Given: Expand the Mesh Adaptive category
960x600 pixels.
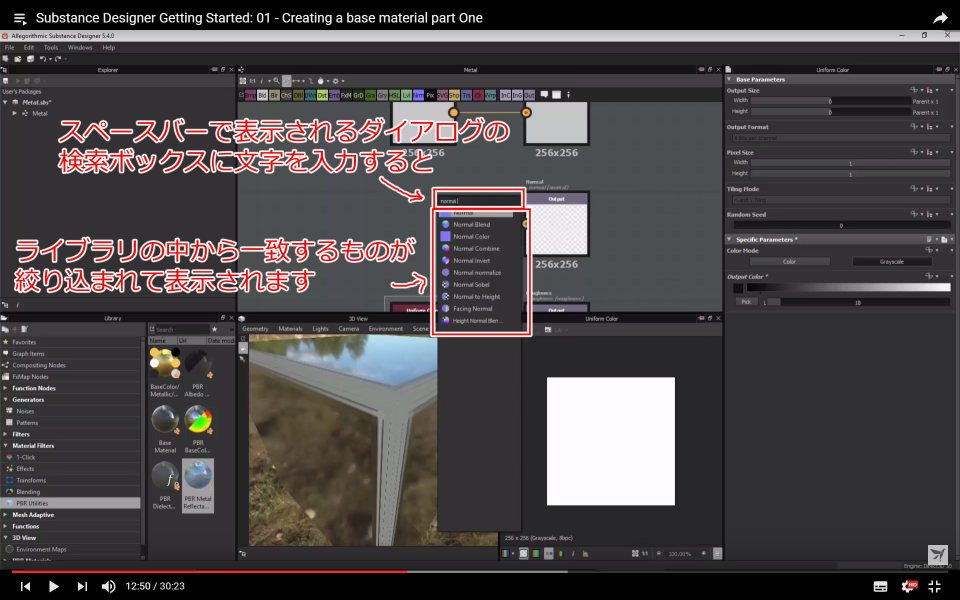Looking at the screenshot, I should 6,515.
